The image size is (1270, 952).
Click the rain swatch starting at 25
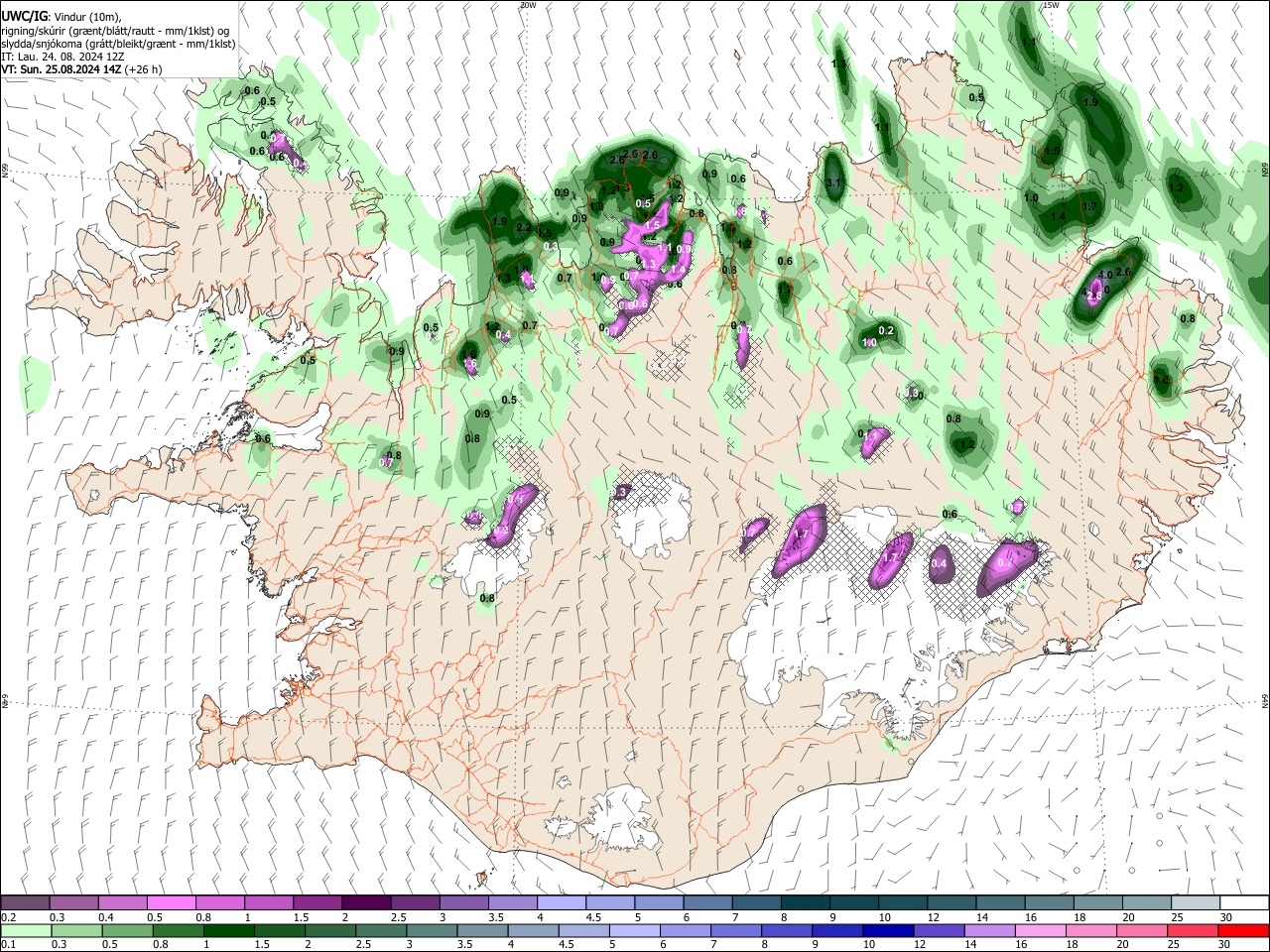tap(1192, 930)
